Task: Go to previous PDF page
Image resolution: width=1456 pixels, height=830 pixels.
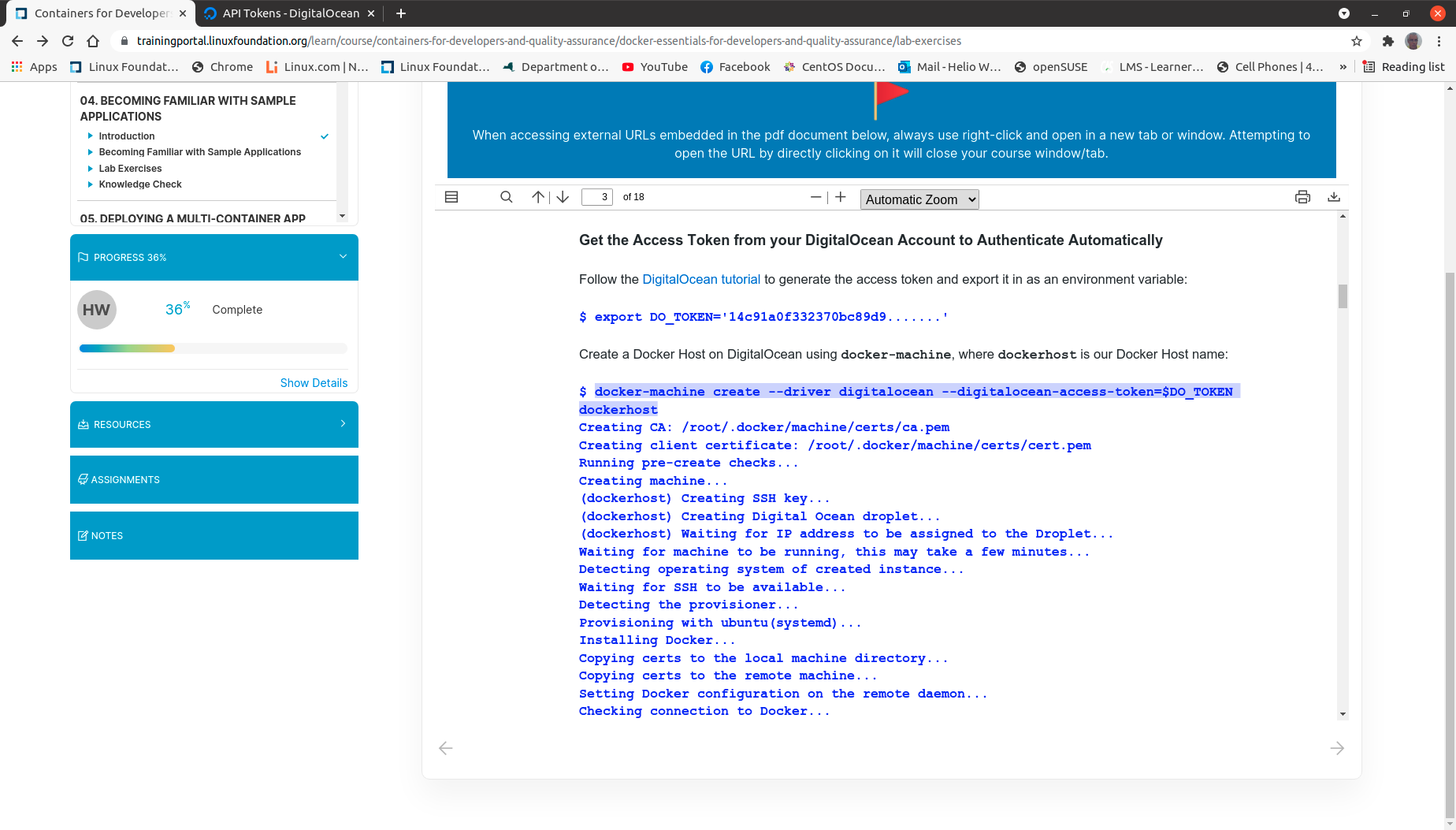Action: click(x=538, y=197)
